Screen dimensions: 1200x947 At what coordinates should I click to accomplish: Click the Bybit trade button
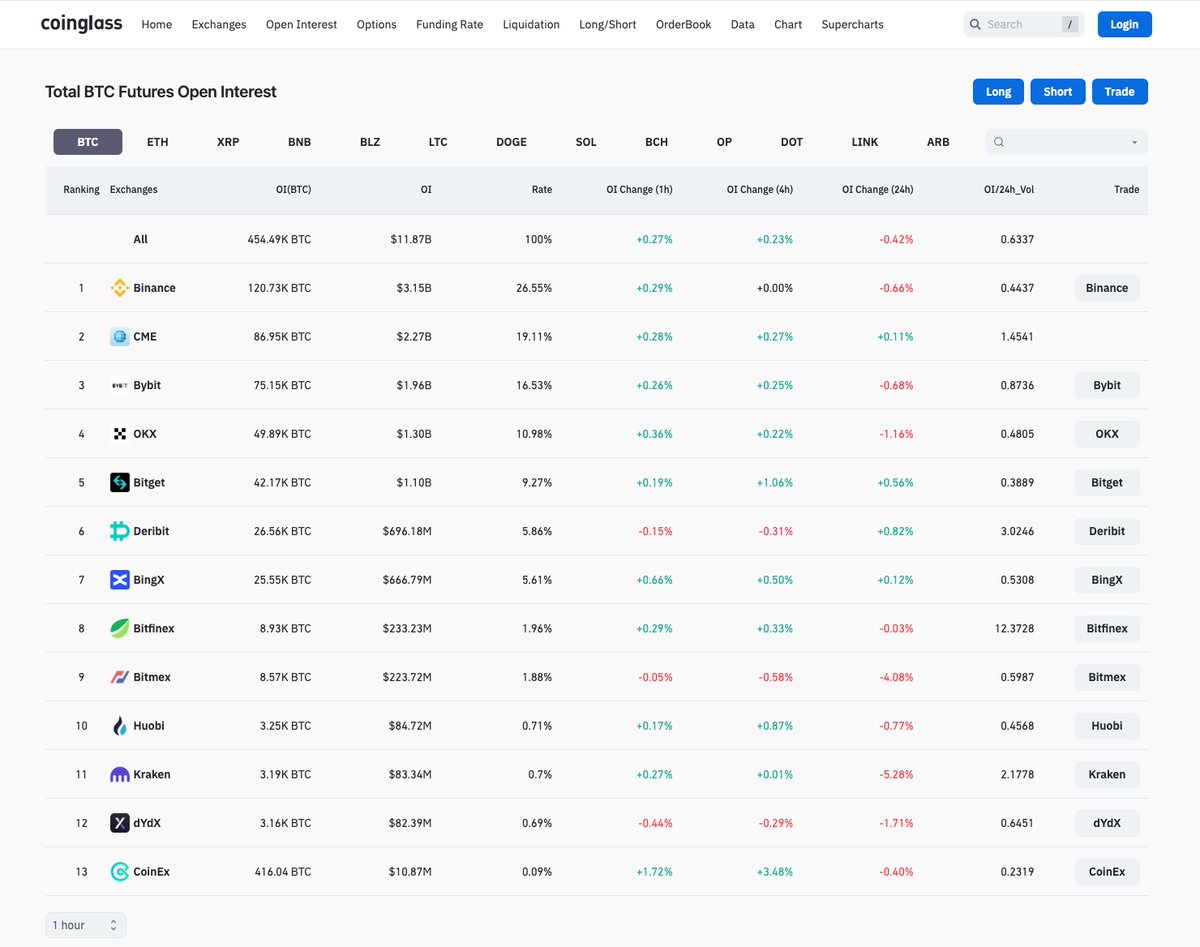click(x=1107, y=385)
